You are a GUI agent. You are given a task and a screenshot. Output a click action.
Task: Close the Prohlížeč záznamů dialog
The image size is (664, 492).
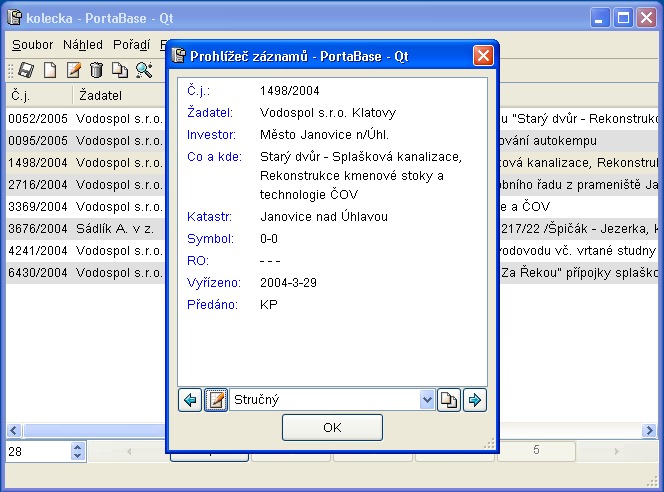(x=483, y=55)
